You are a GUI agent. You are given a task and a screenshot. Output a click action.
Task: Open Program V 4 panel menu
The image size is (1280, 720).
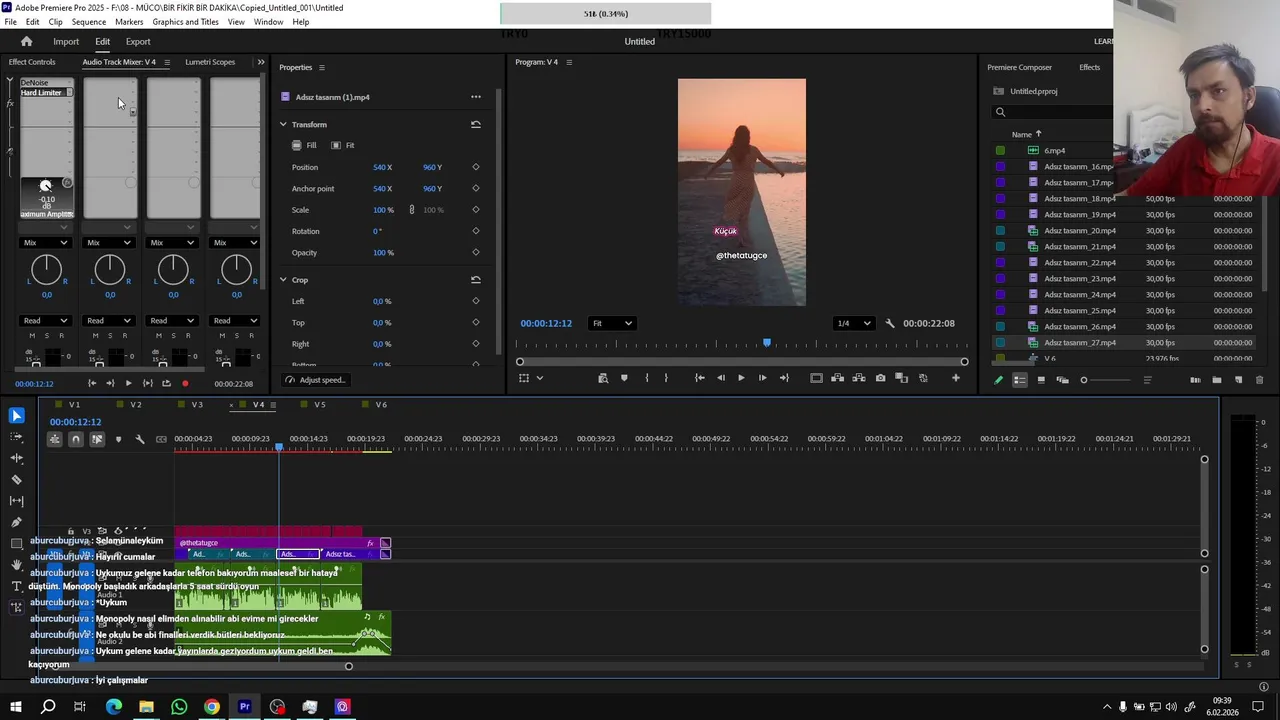pyautogui.click(x=569, y=62)
